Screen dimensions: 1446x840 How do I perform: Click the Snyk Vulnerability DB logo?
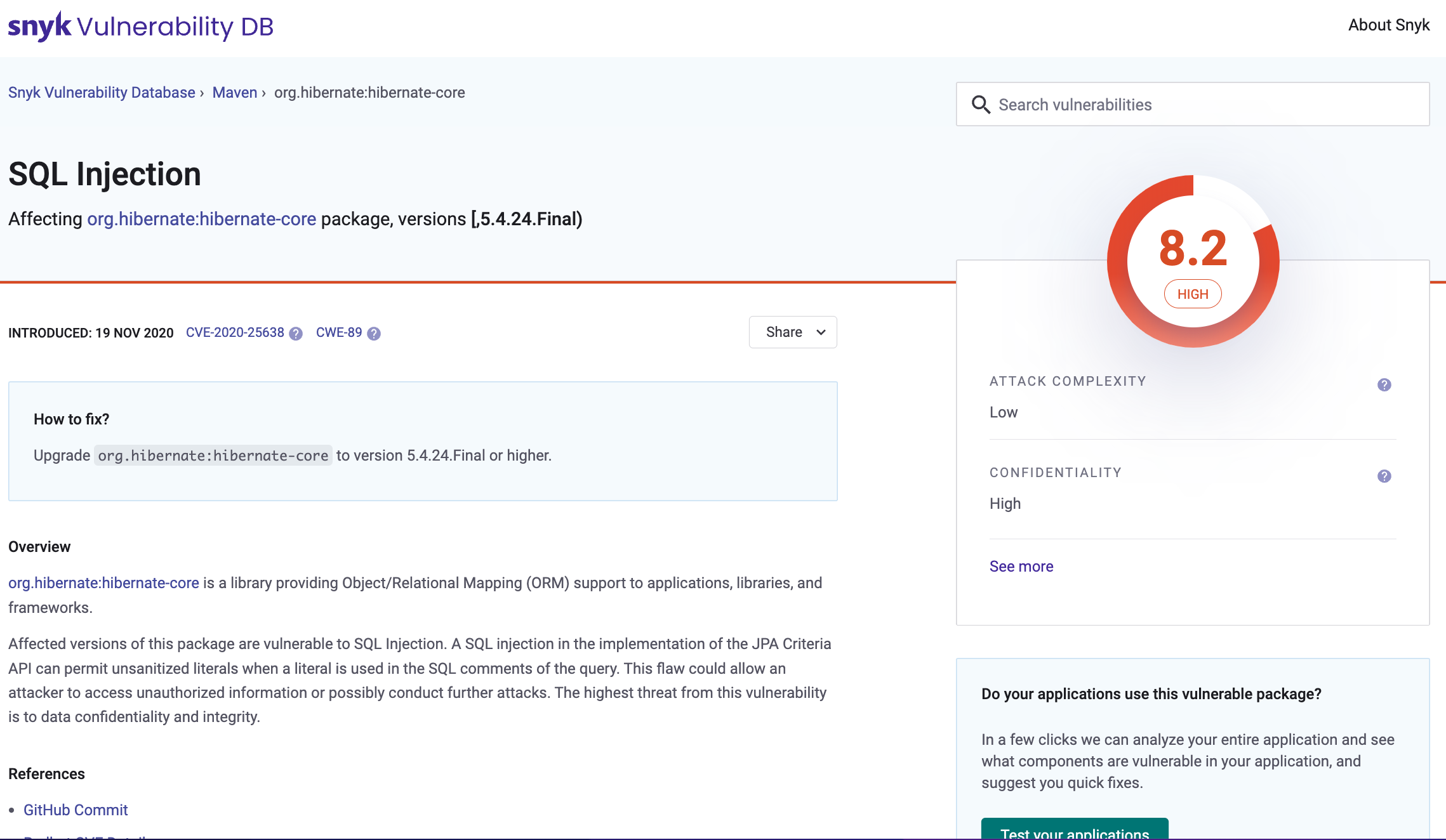click(140, 25)
